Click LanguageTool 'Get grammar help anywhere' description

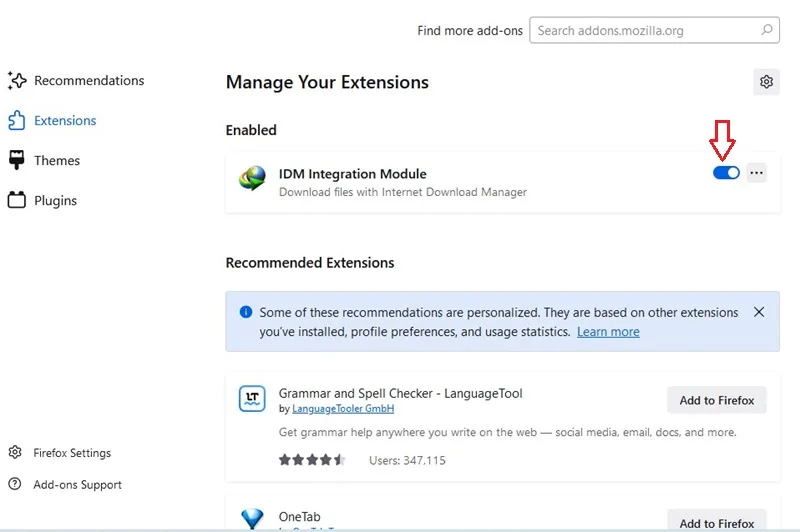click(x=508, y=432)
